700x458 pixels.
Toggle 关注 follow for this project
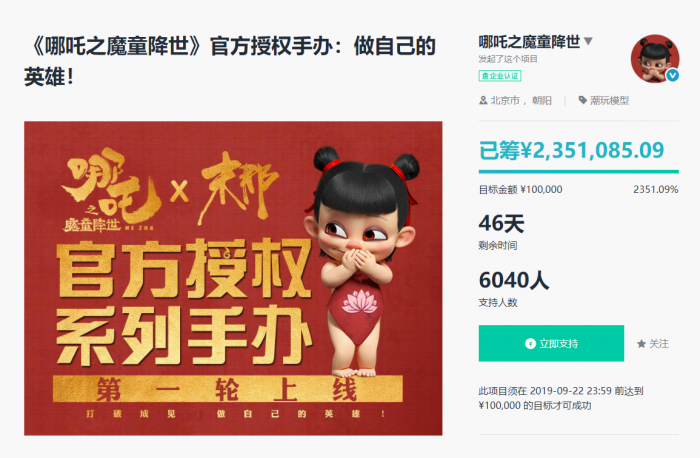click(x=653, y=344)
